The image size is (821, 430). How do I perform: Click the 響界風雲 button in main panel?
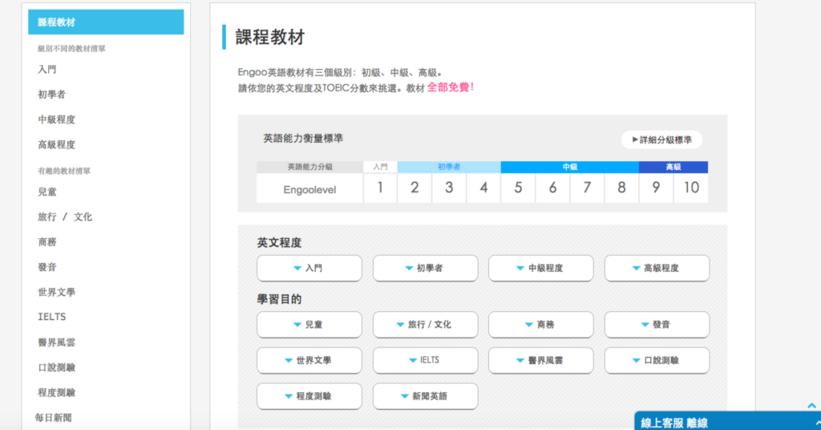click(x=541, y=360)
